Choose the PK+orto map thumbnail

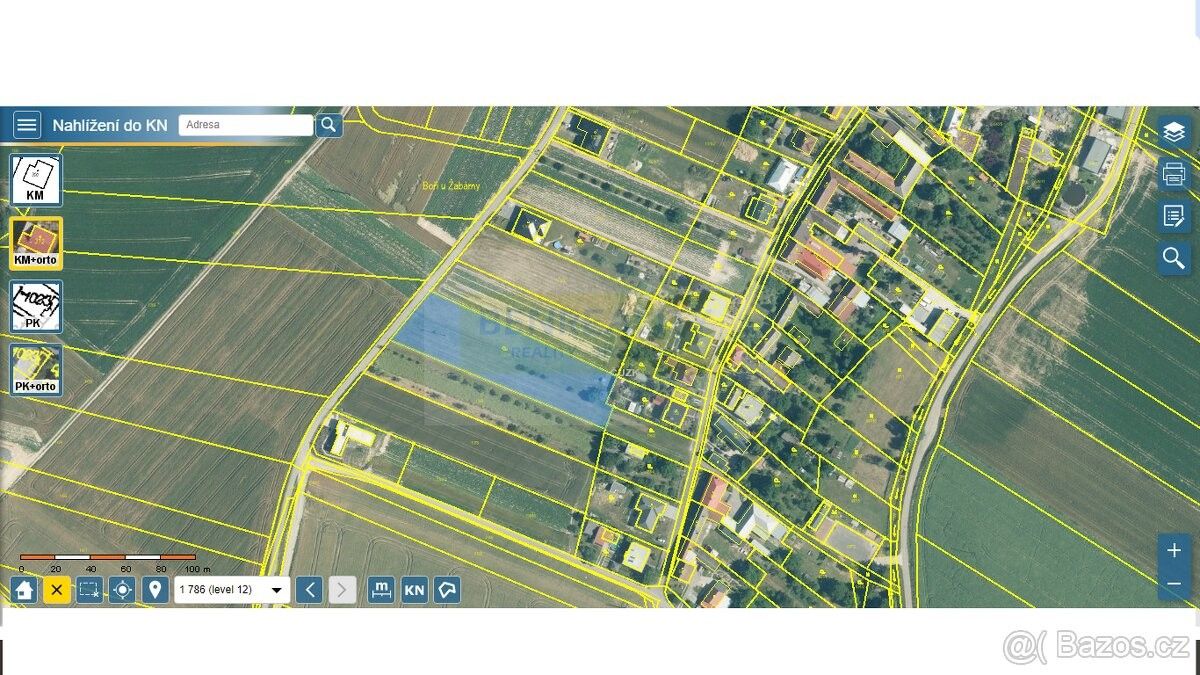[37, 370]
